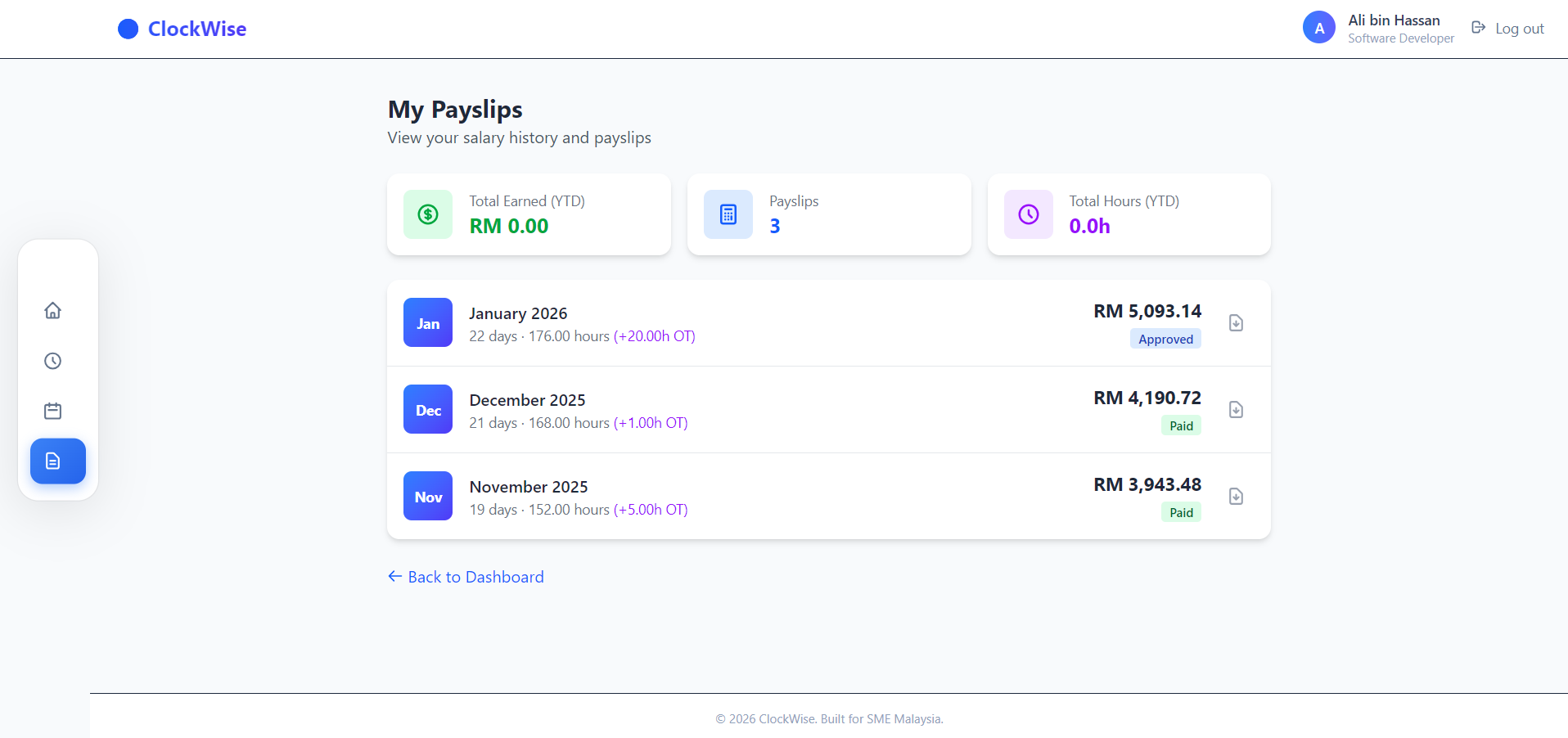The image size is (1568, 738).
Task: Click the clock icon in sidebar
Action: tap(53, 361)
